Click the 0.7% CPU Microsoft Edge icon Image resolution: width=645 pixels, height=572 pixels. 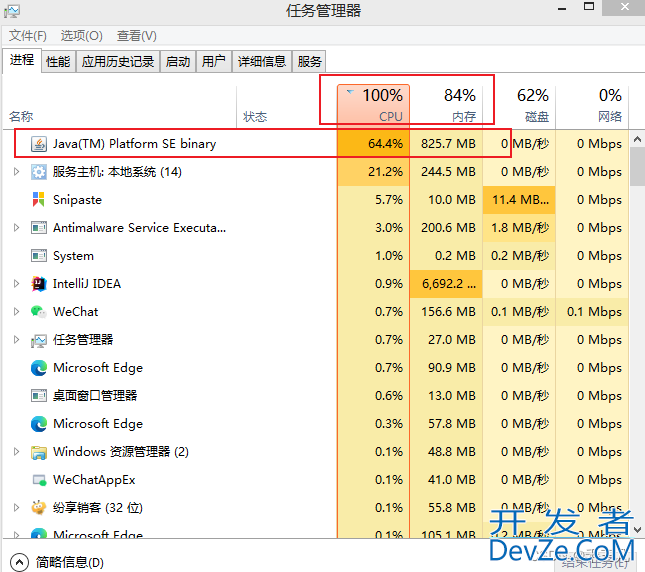[39, 368]
